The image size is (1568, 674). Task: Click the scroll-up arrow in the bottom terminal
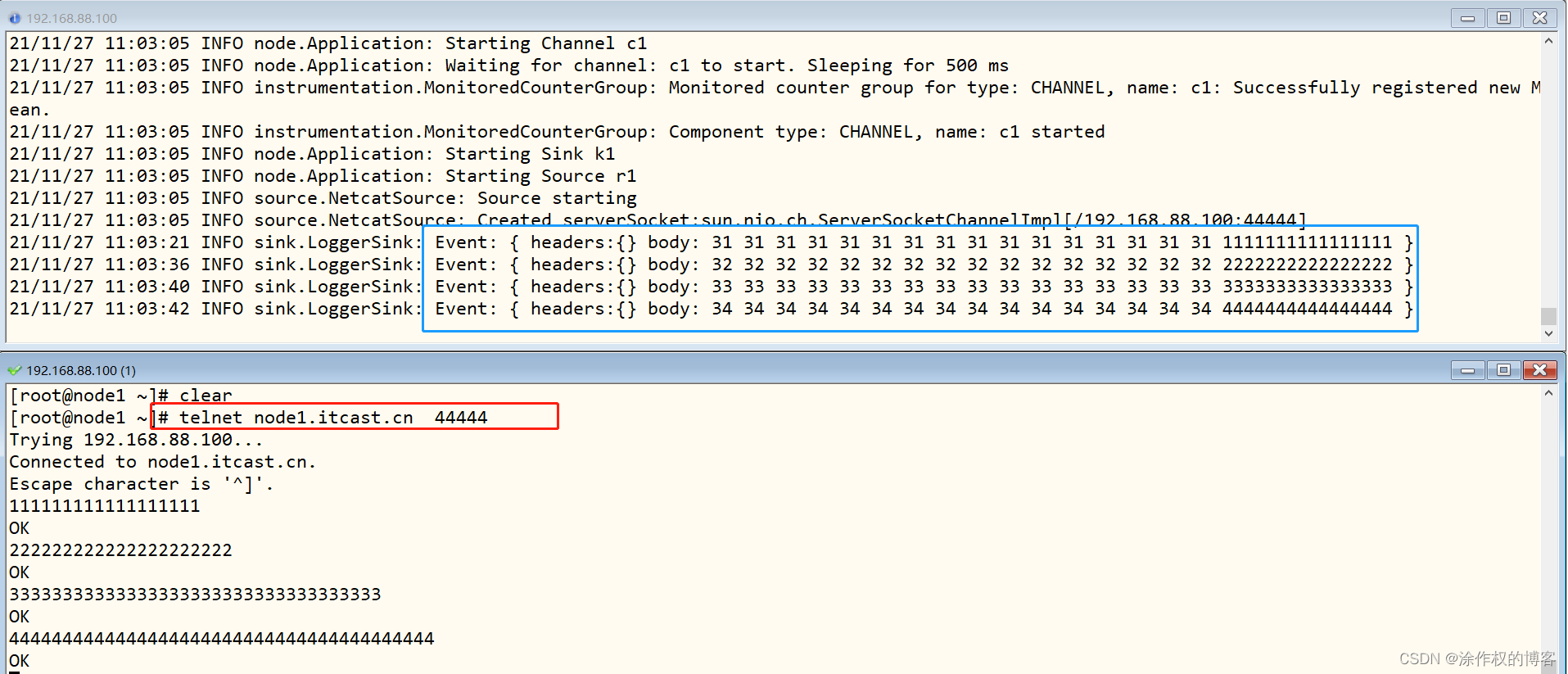[x=1548, y=393]
